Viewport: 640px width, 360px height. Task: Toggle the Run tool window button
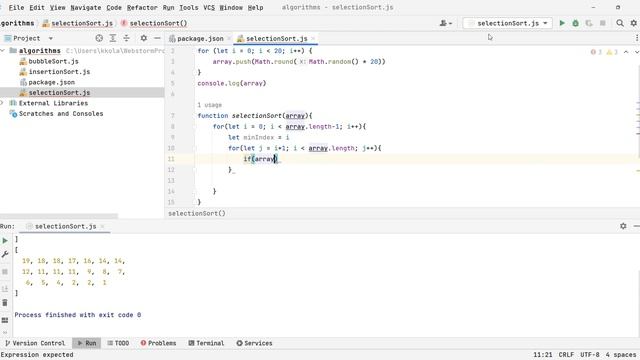(x=87, y=343)
